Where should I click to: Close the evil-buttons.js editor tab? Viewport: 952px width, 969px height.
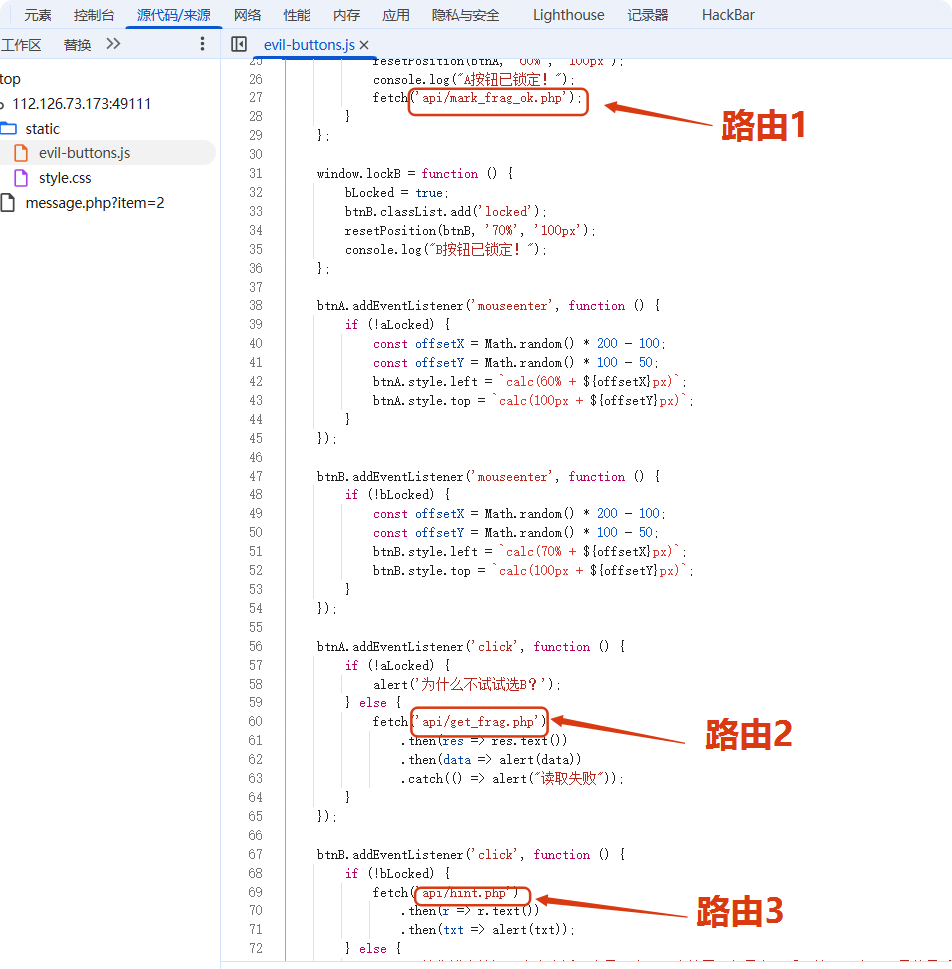[x=364, y=45]
